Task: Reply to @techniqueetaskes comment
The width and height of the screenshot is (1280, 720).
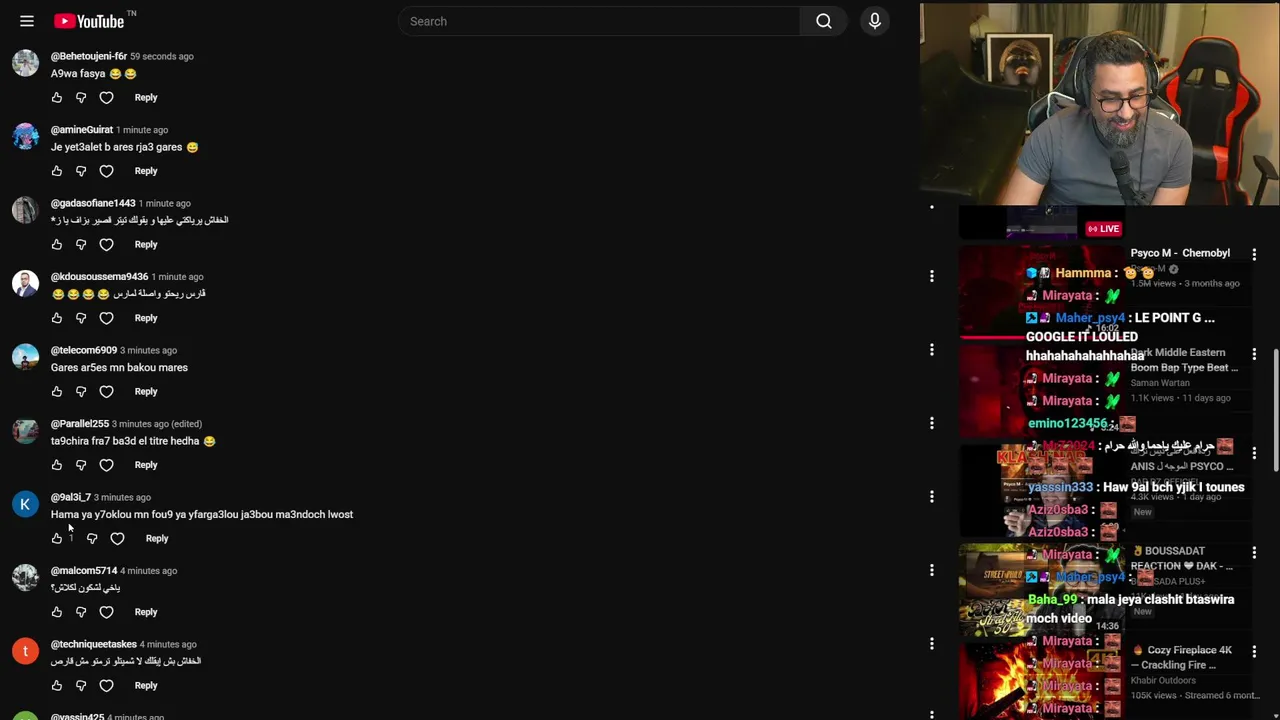Action: click(x=146, y=685)
